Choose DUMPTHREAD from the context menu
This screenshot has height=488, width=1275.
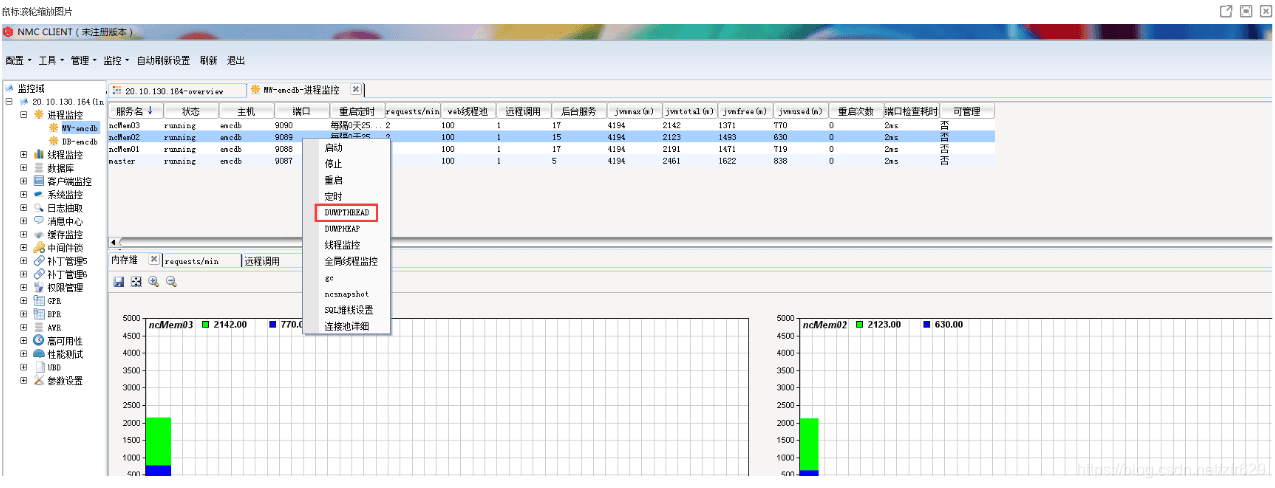346,213
